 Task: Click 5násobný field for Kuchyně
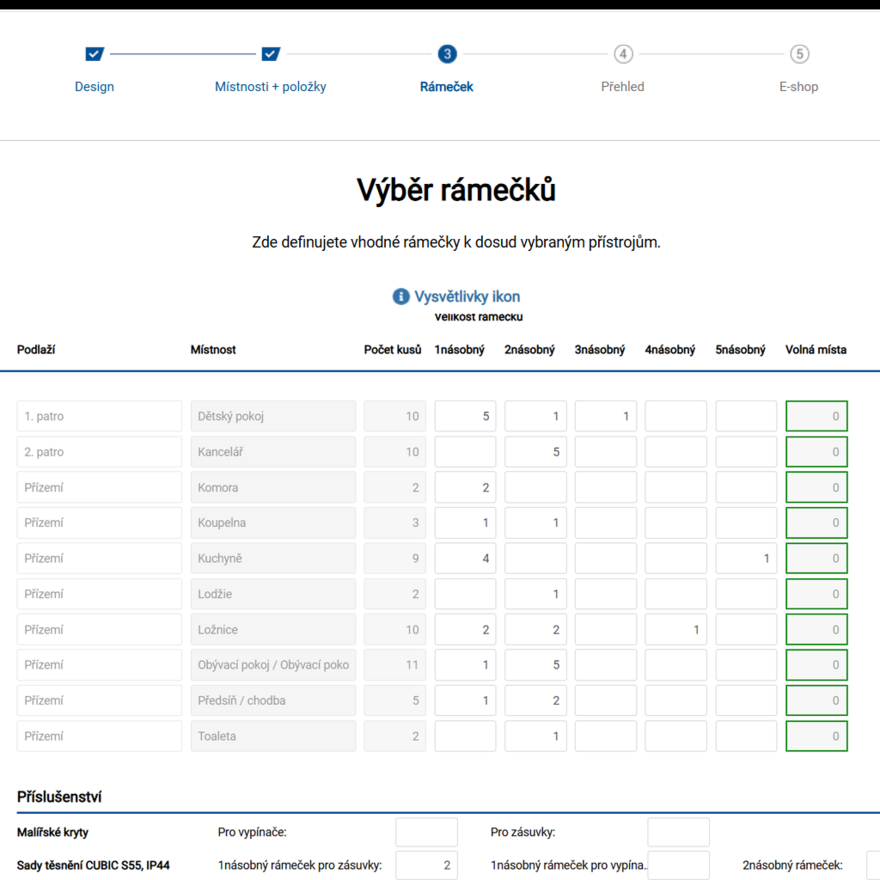pos(746,558)
